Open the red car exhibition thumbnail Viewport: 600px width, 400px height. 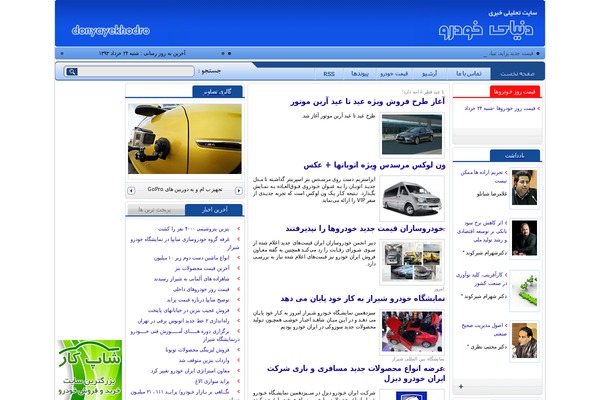[x=412, y=332]
